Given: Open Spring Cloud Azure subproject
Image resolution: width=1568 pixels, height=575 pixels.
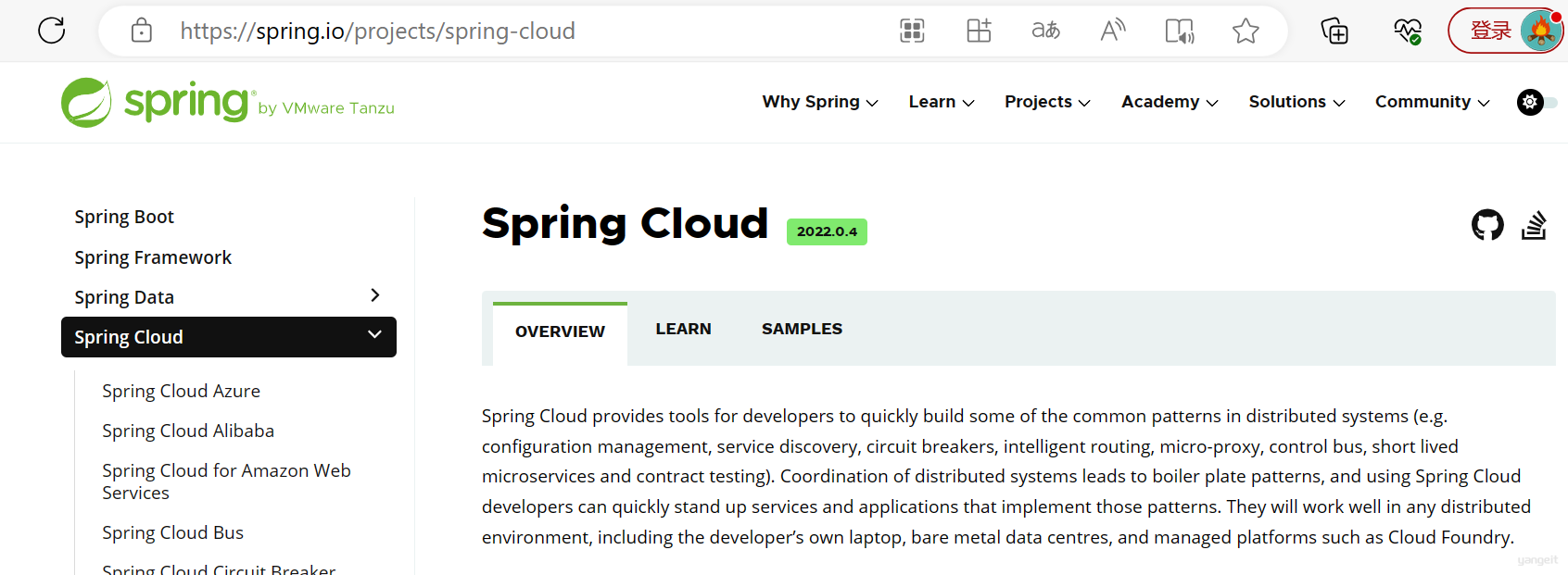Looking at the screenshot, I should 182,391.
